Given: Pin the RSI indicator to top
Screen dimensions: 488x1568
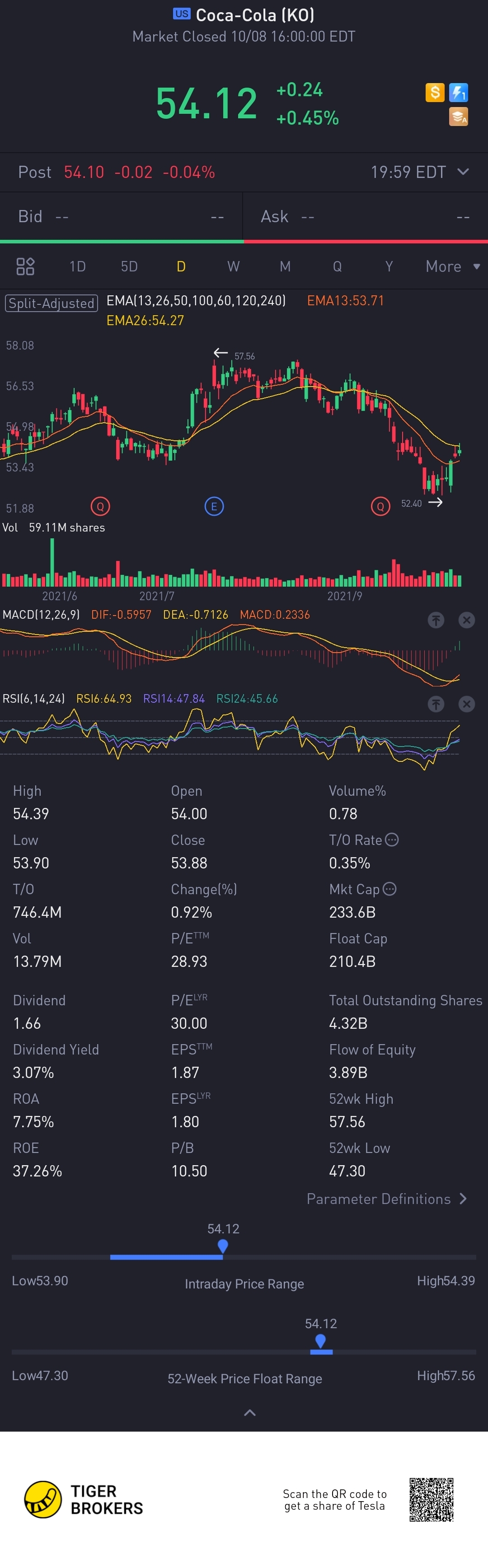Looking at the screenshot, I should 436,704.
